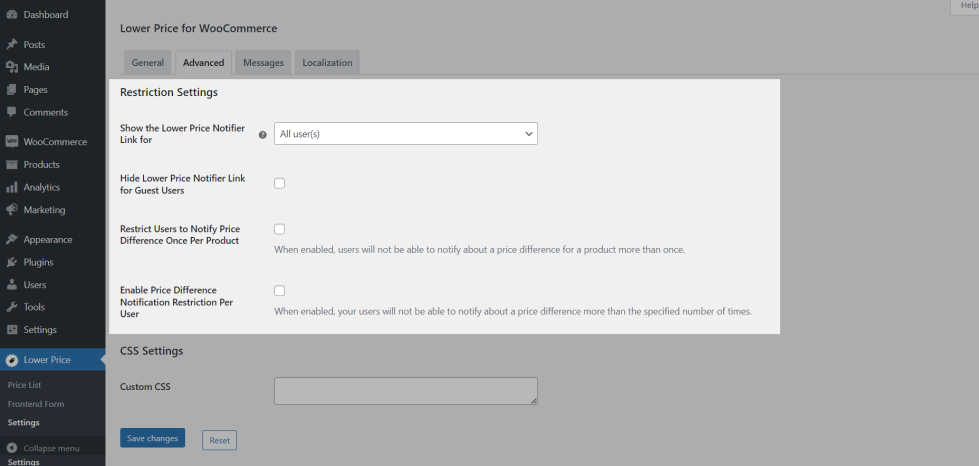Click into the Custom CSS textarea
979x466 pixels.
pyautogui.click(x=405, y=391)
